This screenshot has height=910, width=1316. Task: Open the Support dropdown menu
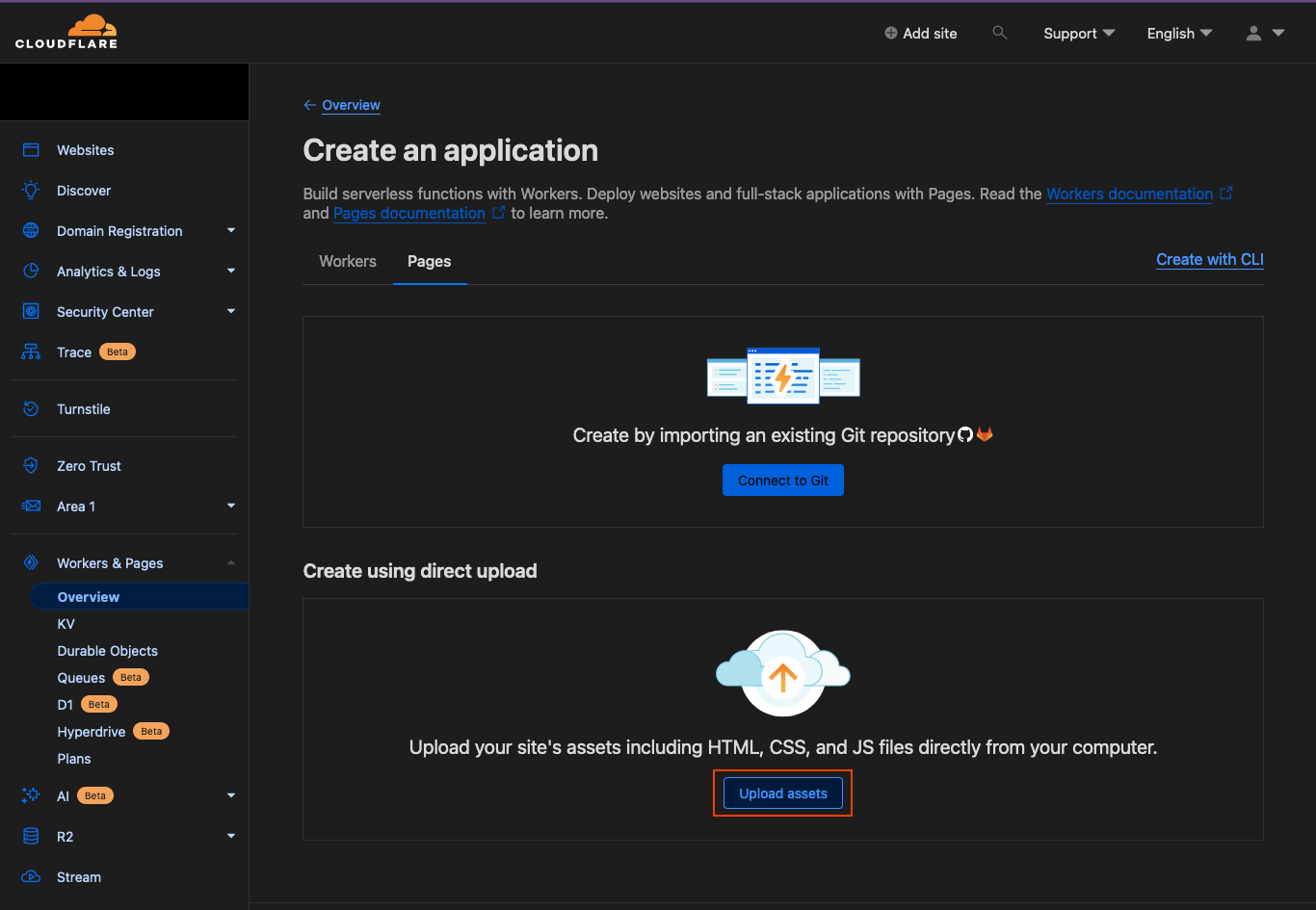(1079, 33)
